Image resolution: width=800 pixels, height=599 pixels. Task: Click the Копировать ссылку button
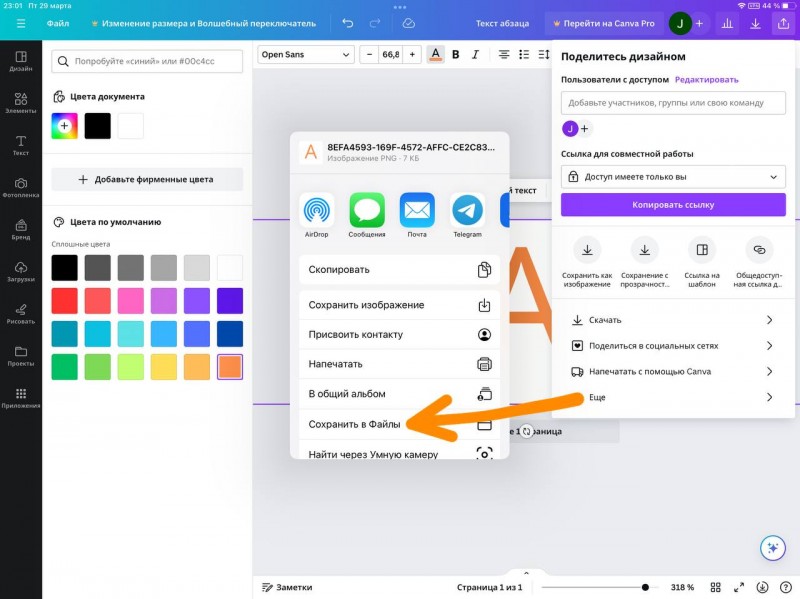click(x=673, y=205)
